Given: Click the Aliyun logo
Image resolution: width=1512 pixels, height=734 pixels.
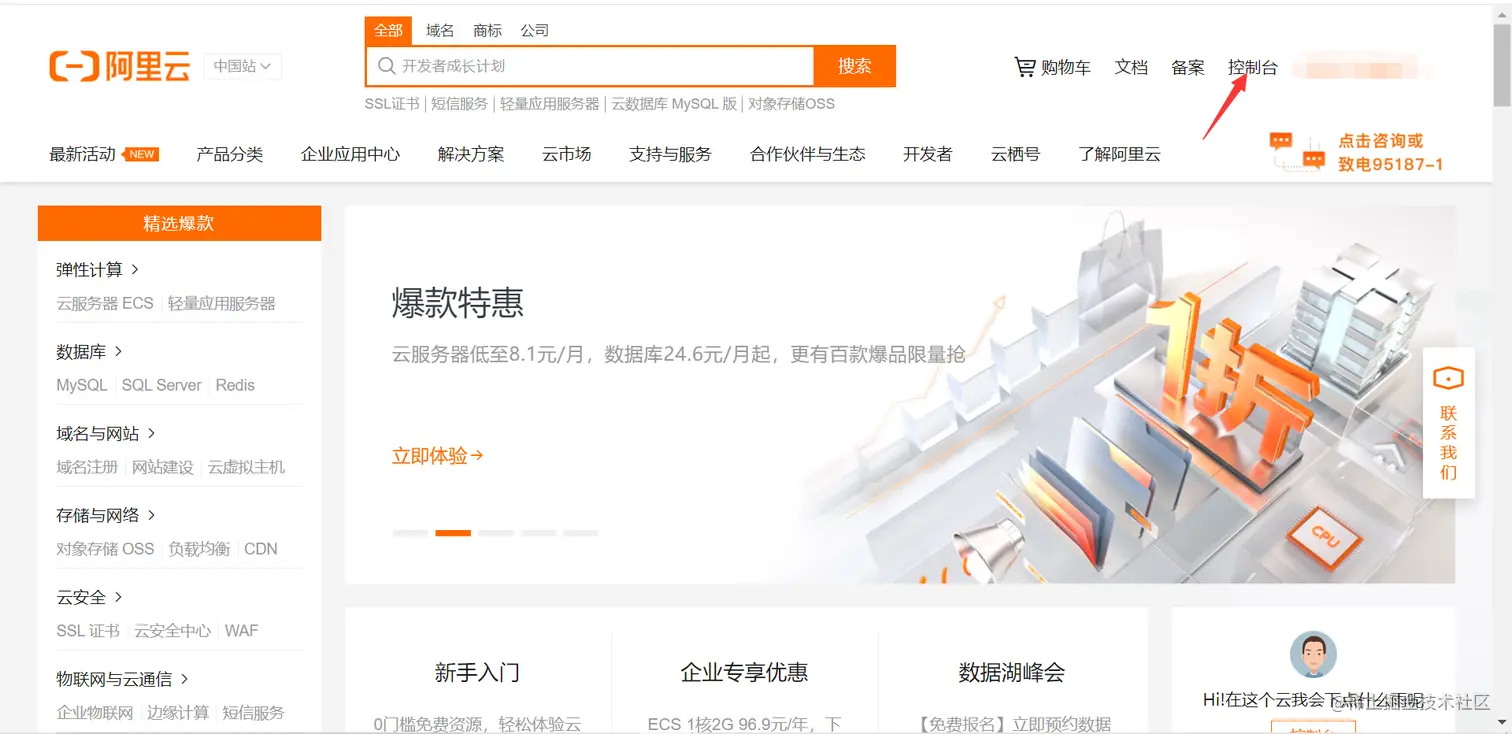Looking at the screenshot, I should 119,66.
